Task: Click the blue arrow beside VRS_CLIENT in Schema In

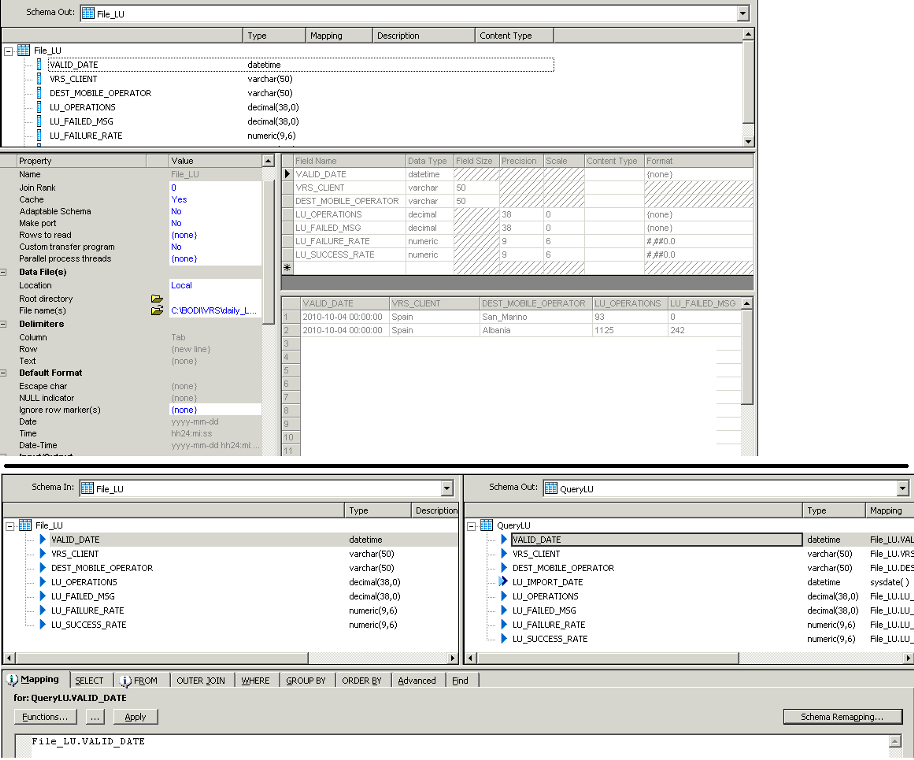Action: point(43,554)
